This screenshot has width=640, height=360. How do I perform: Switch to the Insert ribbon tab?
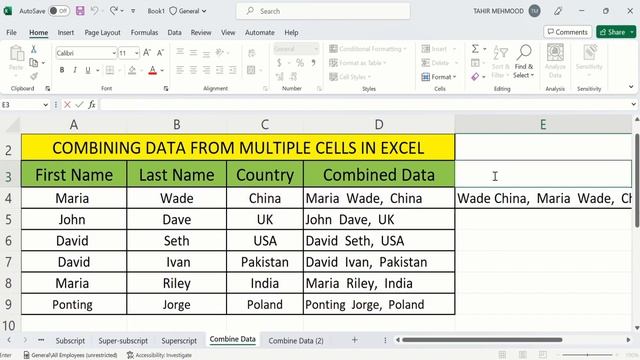[66, 32]
